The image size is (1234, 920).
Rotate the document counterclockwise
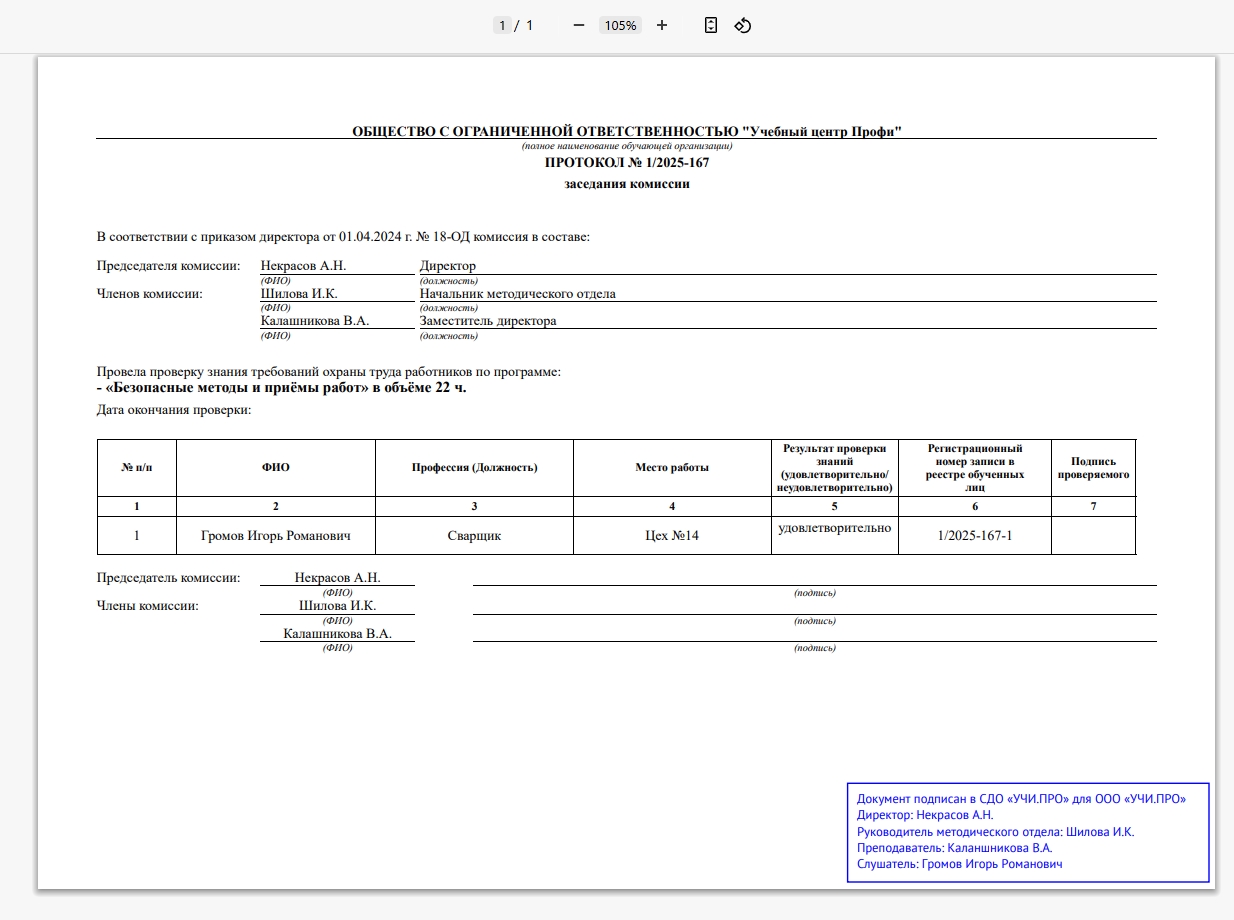[742, 25]
